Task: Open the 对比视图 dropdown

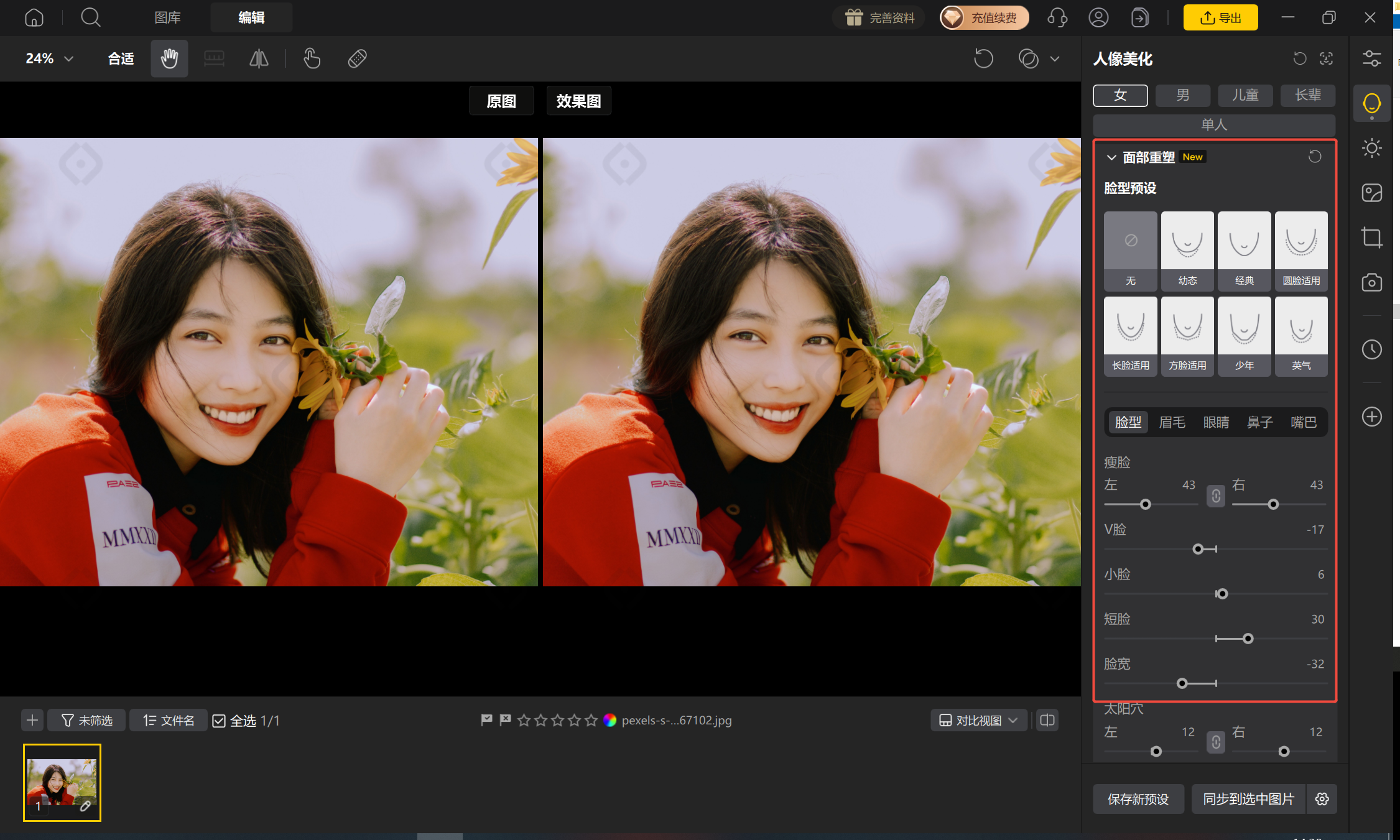Action: tap(978, 720)
